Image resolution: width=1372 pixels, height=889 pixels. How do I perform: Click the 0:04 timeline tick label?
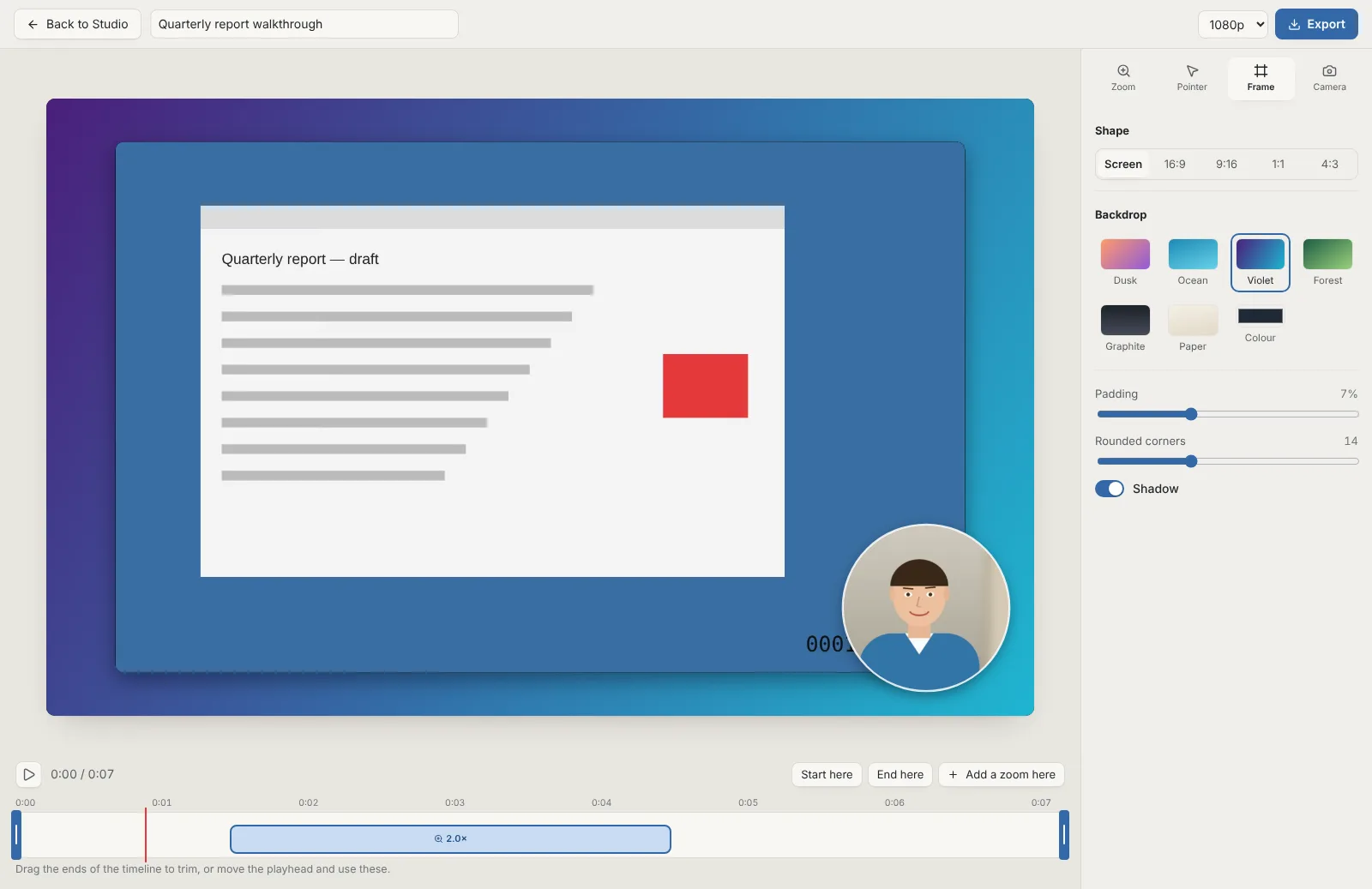point(601,802)
